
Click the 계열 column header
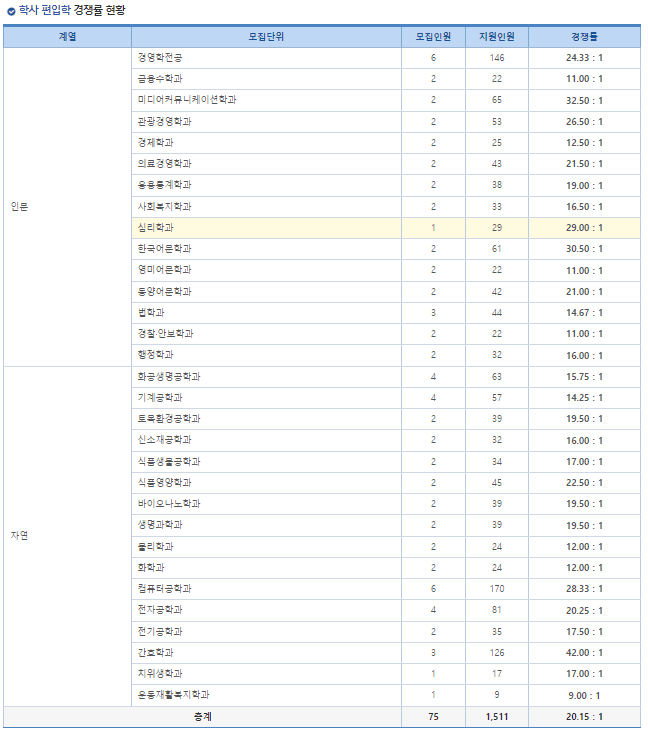pos(67,36)
